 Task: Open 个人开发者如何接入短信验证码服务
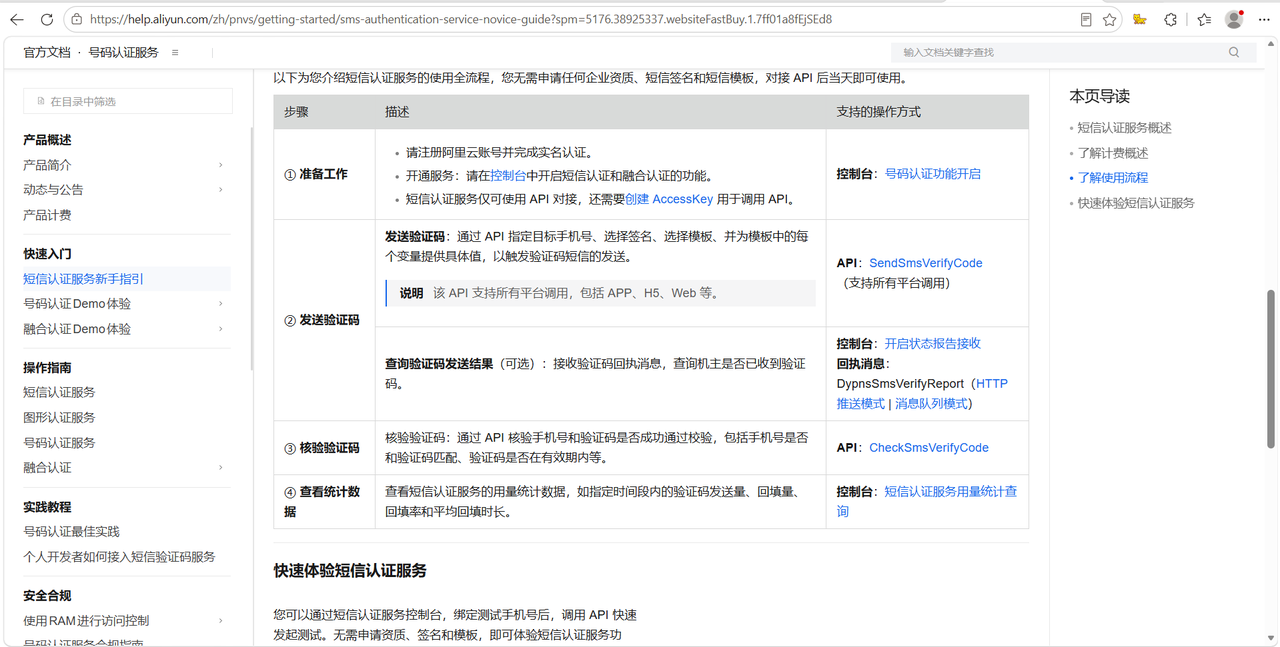click(x=119, y=556)
